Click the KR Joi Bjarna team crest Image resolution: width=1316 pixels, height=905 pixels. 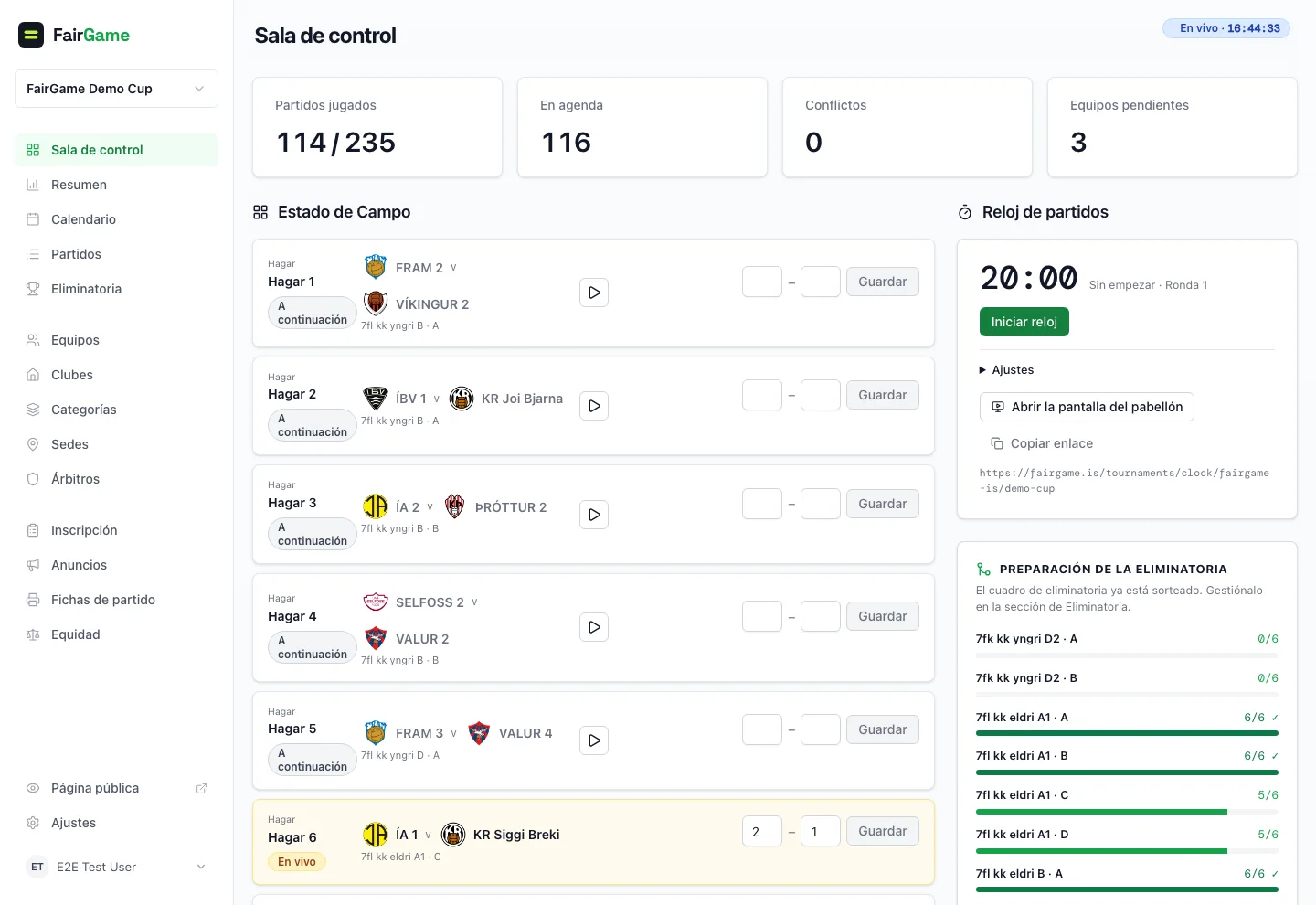(462, 399)
